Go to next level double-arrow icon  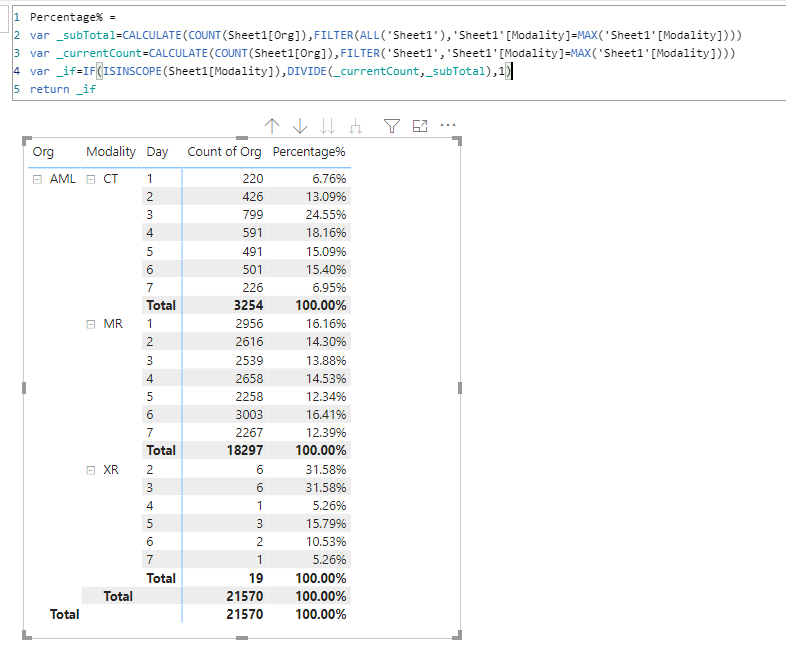point(328,126)
